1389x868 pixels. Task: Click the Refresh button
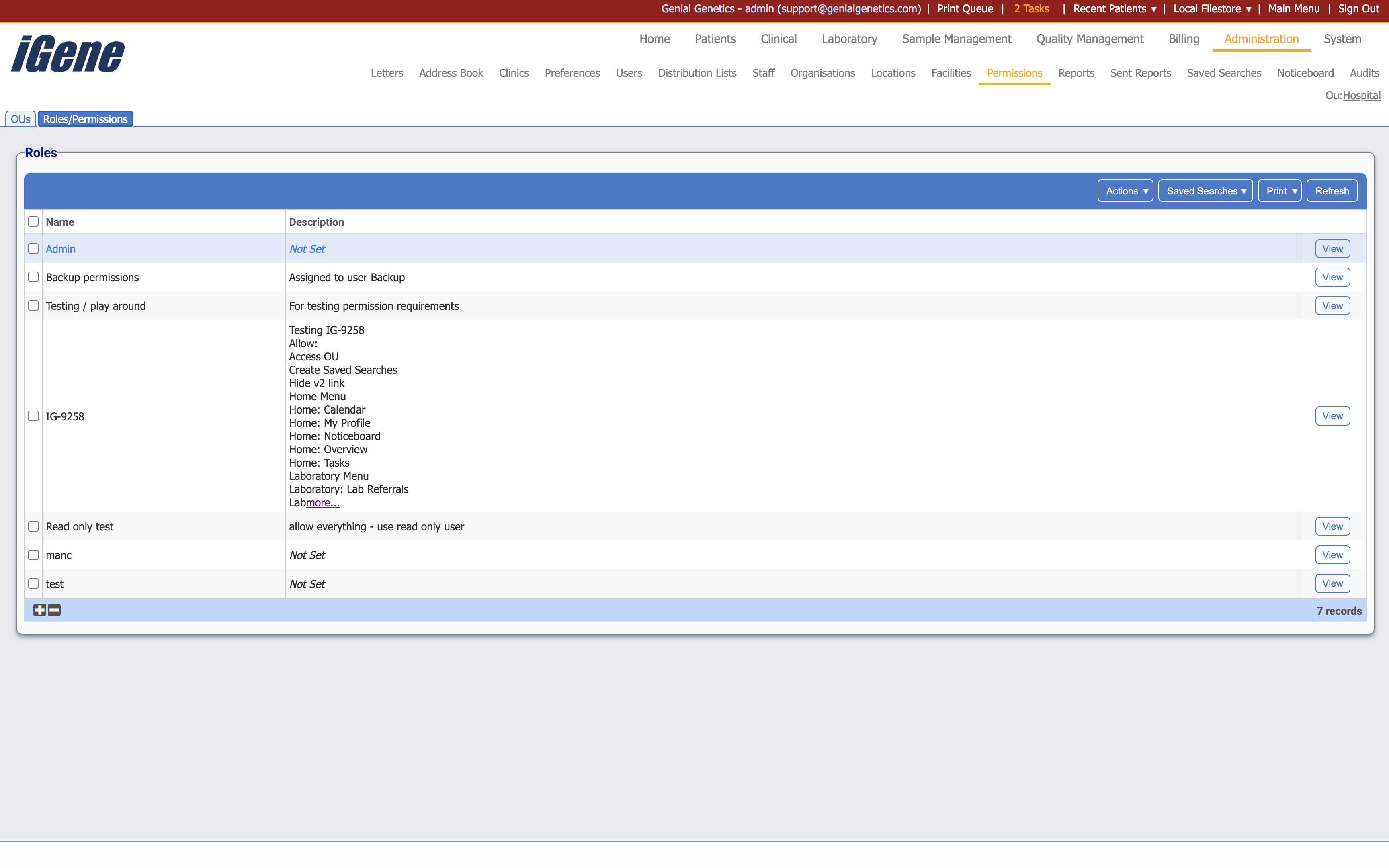point(1332,190)
